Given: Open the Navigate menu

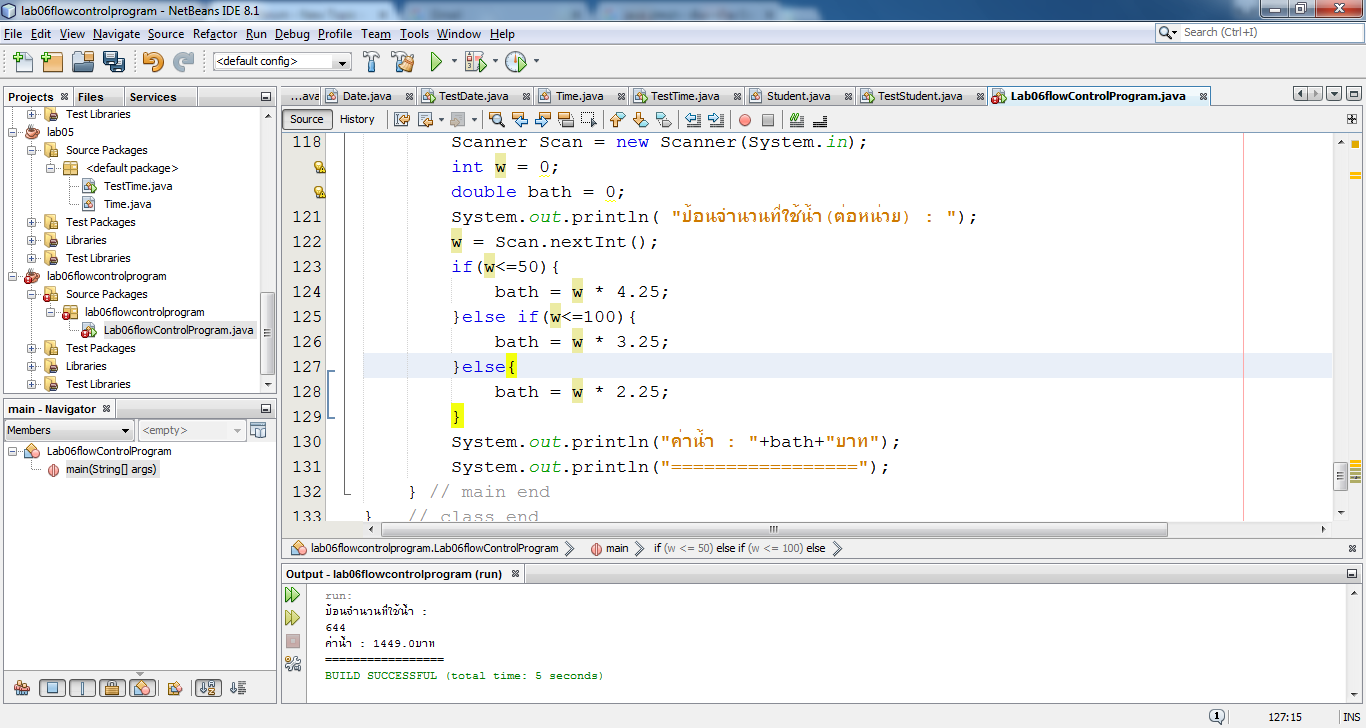Looking at the screenshot, I should pos(117,34).
